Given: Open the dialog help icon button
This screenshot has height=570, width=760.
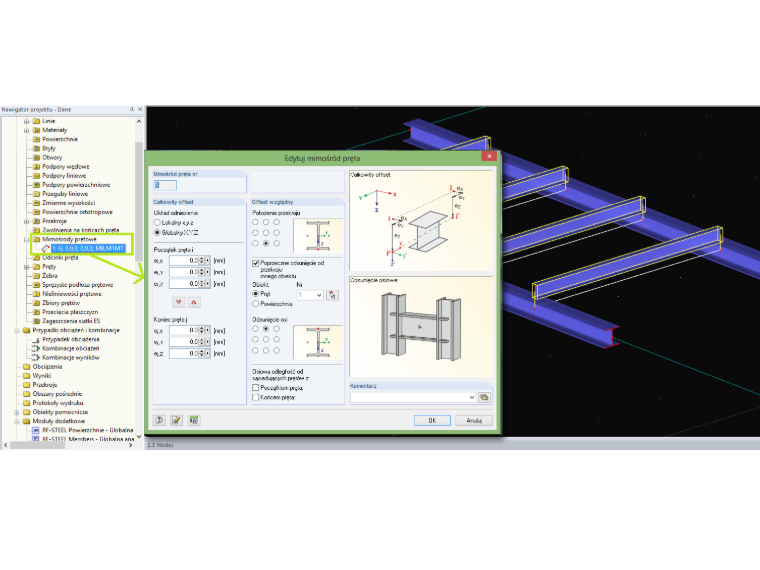Looking at the screenshot, I should coord(159,420).
